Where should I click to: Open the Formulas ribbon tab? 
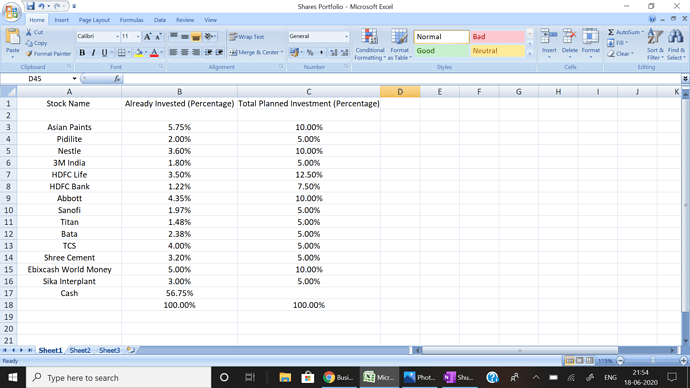coord(131,20)
